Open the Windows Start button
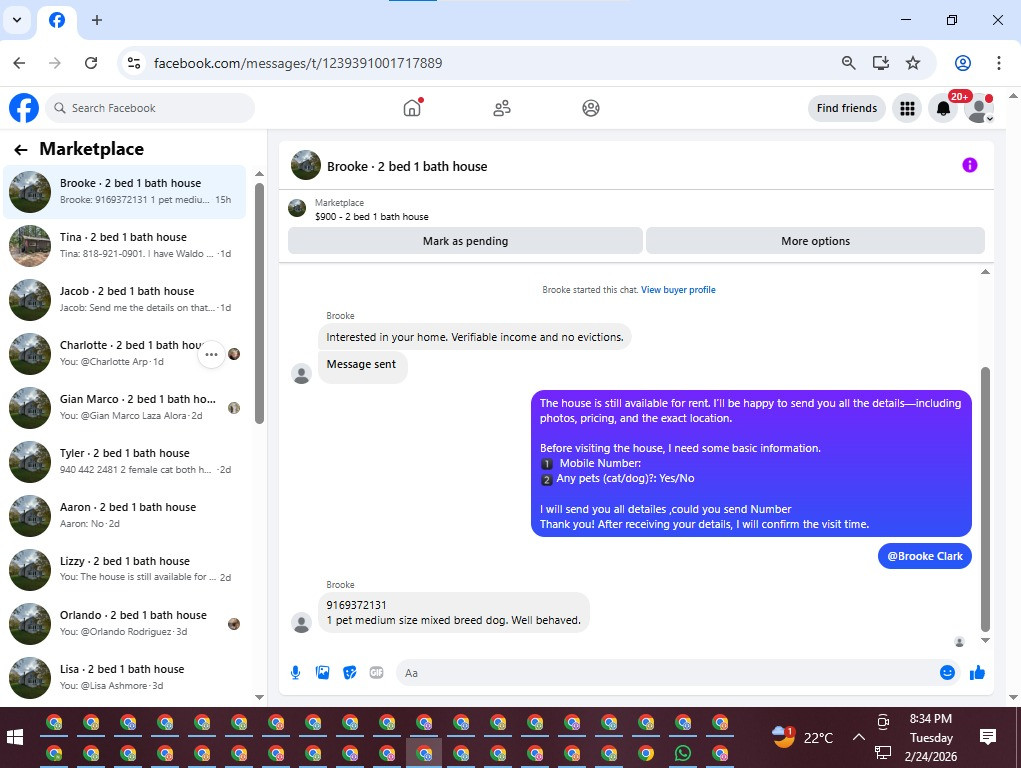Image resolution: width=1021 pixels, height=768 pixels. [x=14, y=737]
